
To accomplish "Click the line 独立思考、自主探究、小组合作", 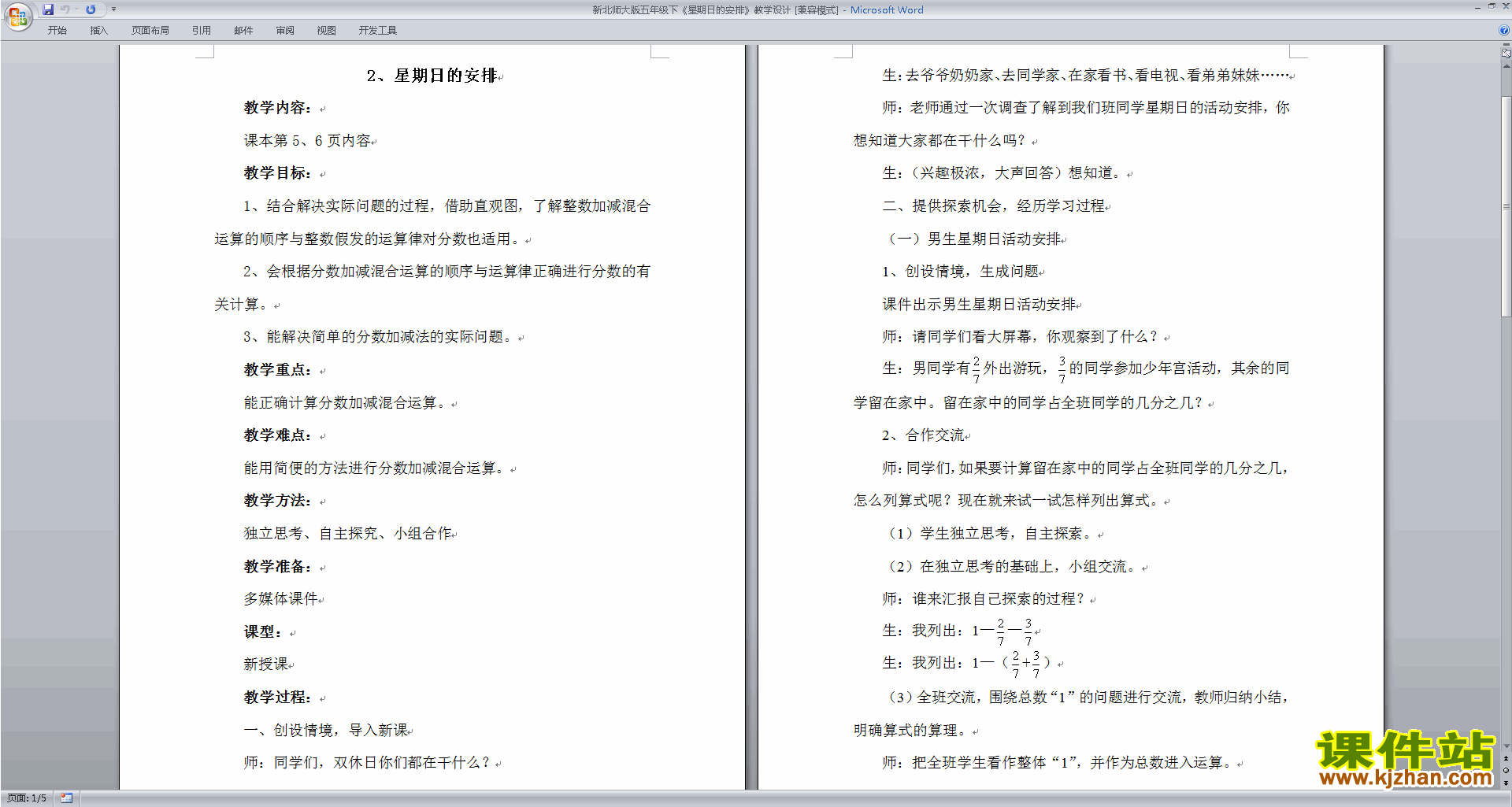I will click(x=348, y=534).
